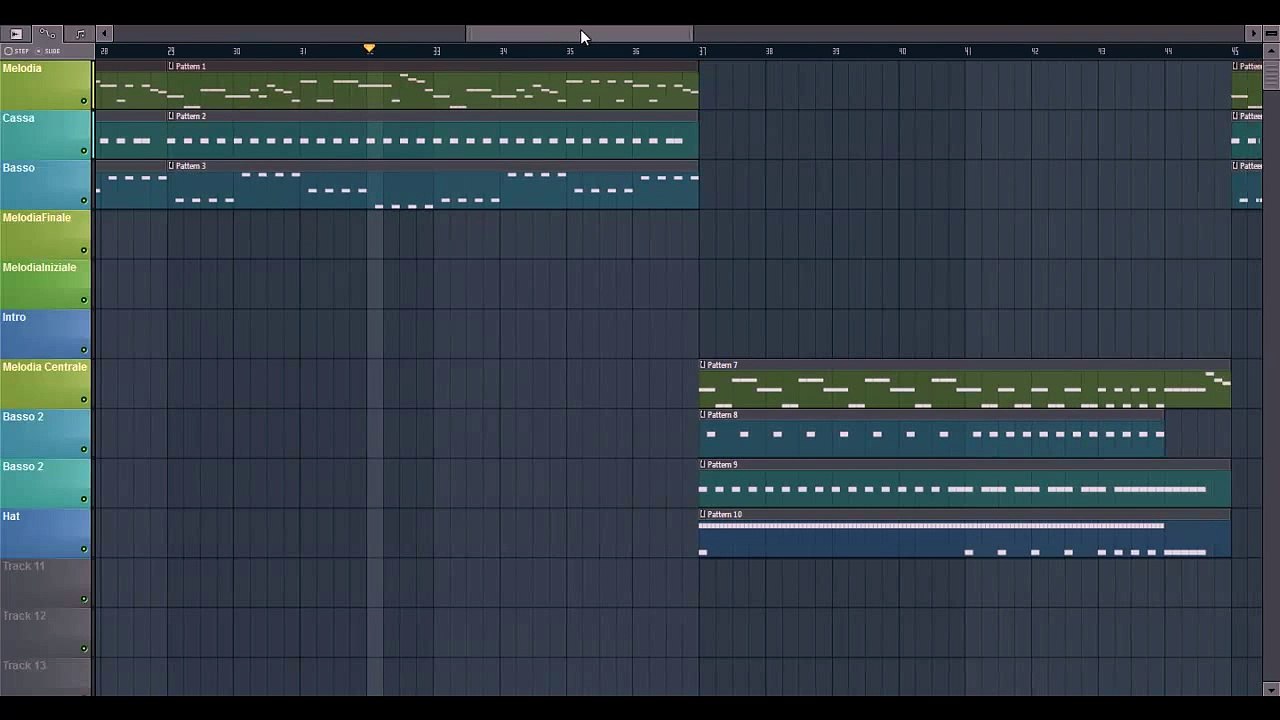The height and width of the screenshot is (720, 1280).
Task: Click the horizontal scrollbar thumb
Action: (580, 34)
